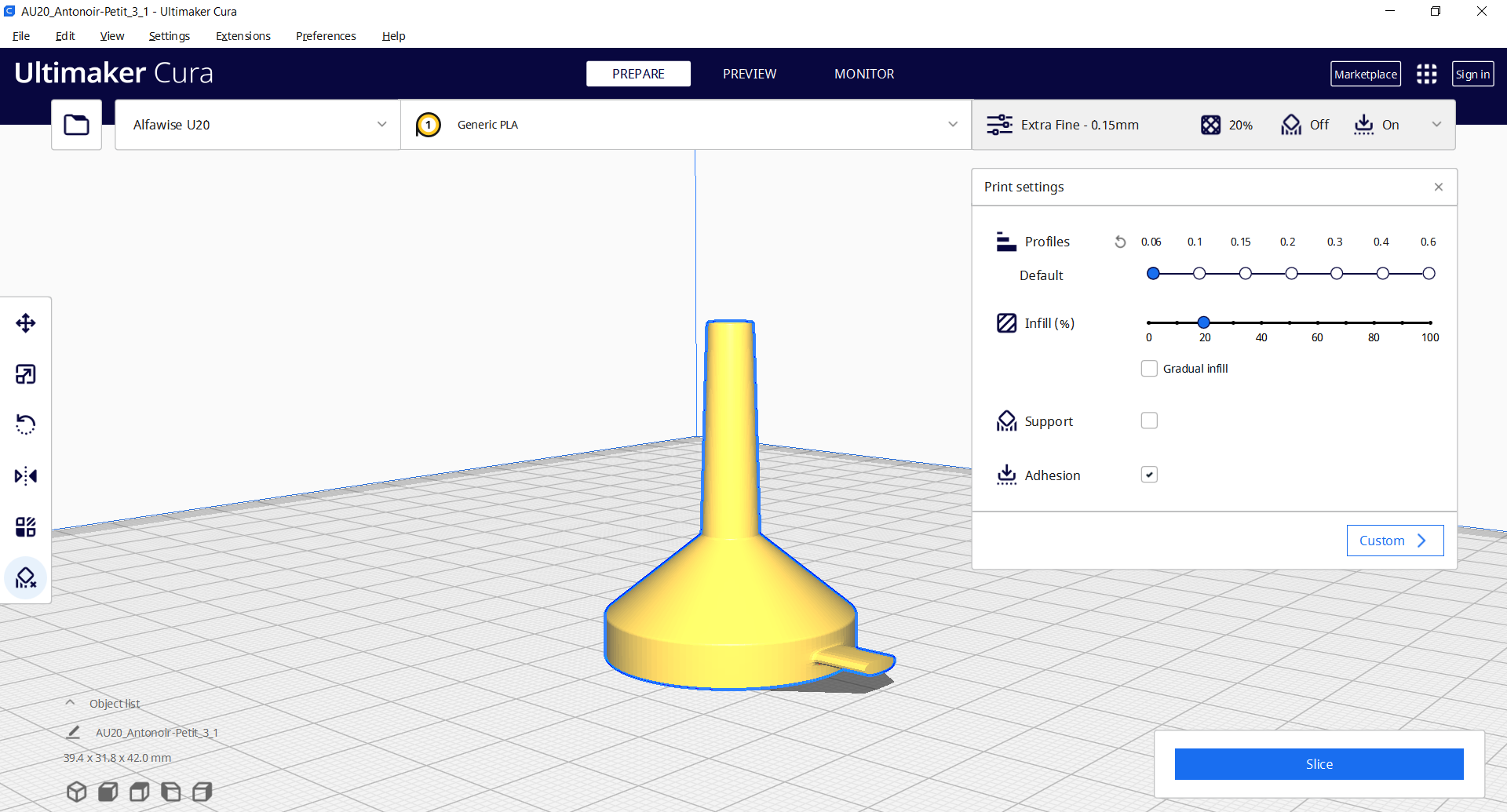The height and width of the screenshot is (812, 1507).
Task: Click the infill 20% icon in header
Action: [1210, 125]
